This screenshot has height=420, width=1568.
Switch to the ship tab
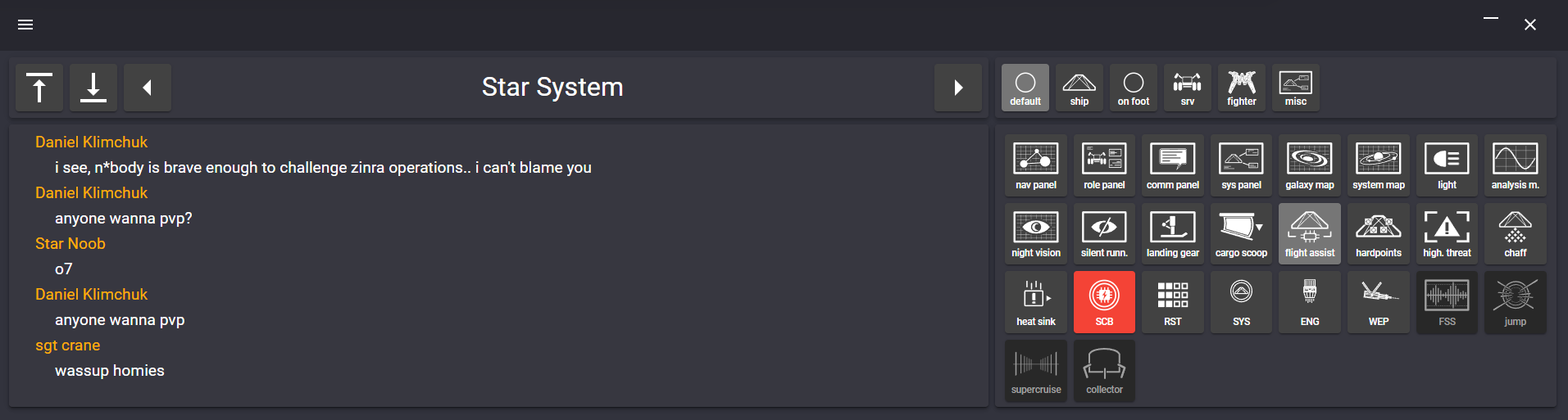pyautogui.click(x=1079, y=88)
